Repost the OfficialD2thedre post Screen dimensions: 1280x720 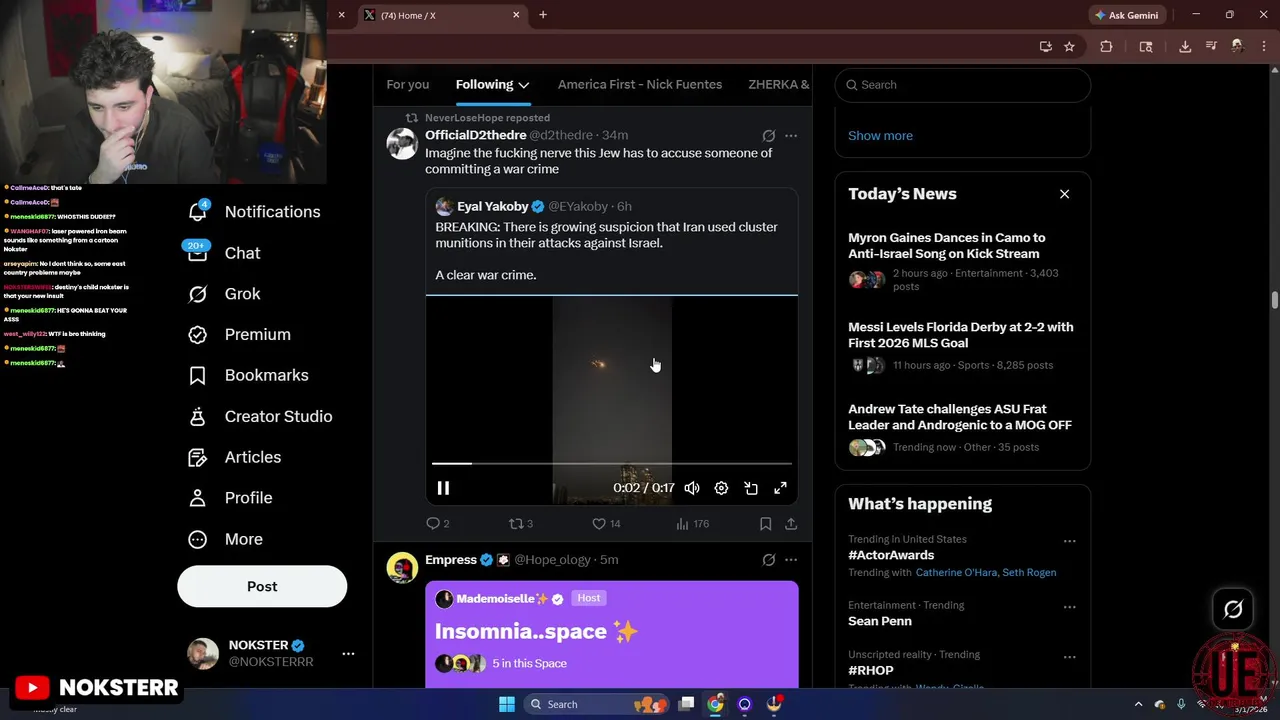521,524
